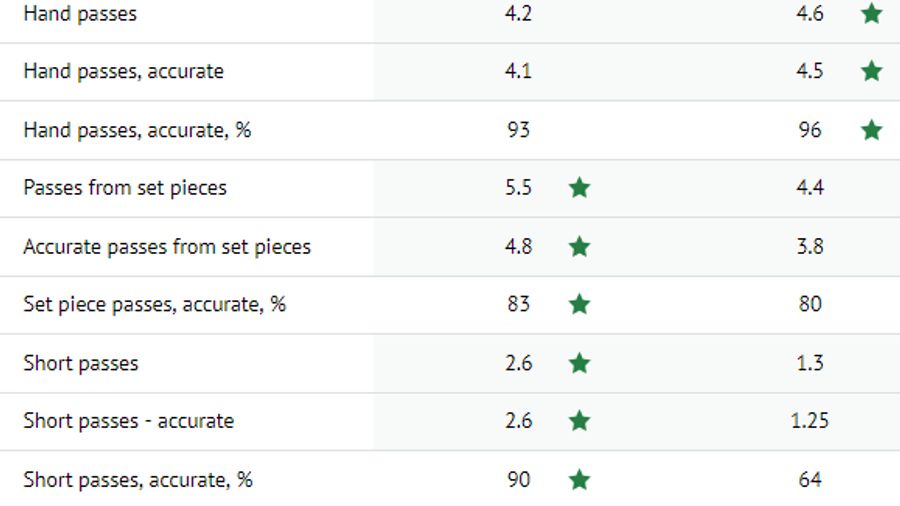Select Accurate passes from set pieces label
Viewport: 900px width, 506px height.
pyautogui.click(x=167, y=246)
